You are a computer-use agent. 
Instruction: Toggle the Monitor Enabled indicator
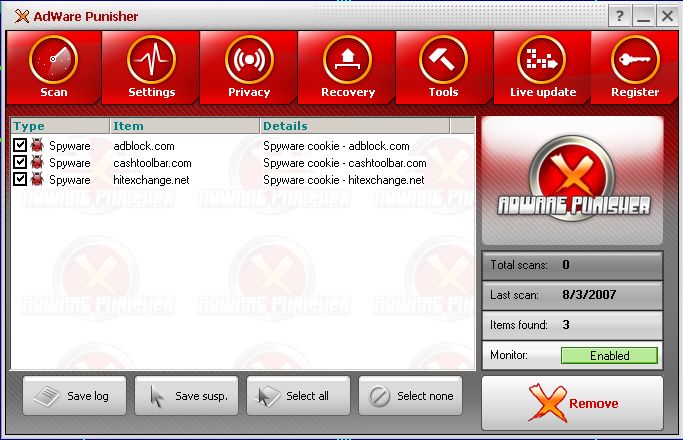[x=609, y=355]
